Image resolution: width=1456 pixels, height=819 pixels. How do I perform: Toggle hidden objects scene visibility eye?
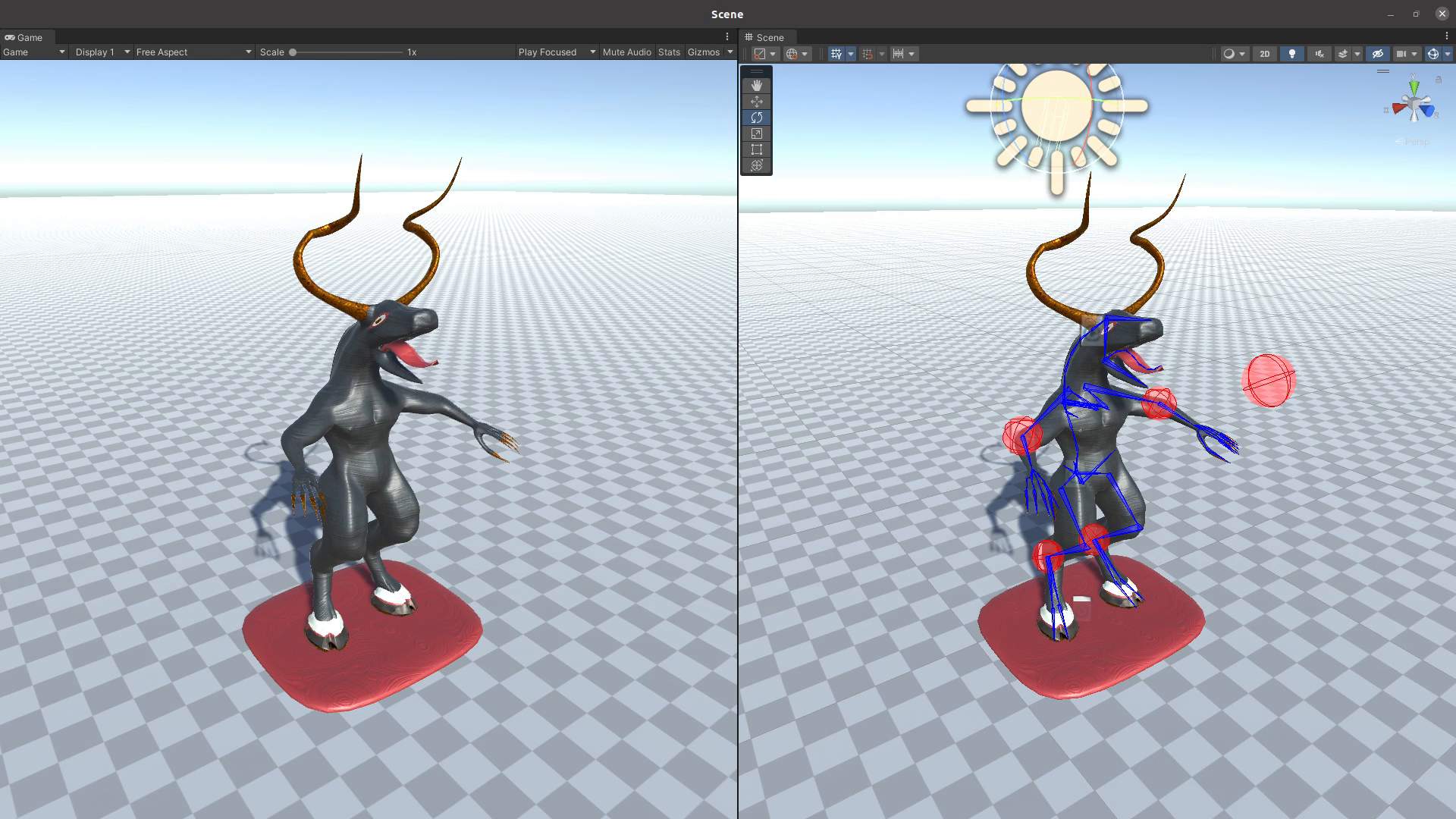(1378, 54)
